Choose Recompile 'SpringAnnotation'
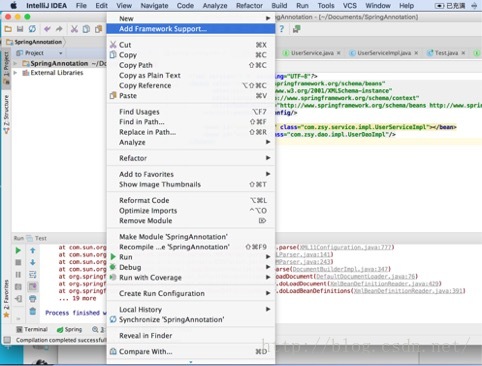 coord(191,247)
